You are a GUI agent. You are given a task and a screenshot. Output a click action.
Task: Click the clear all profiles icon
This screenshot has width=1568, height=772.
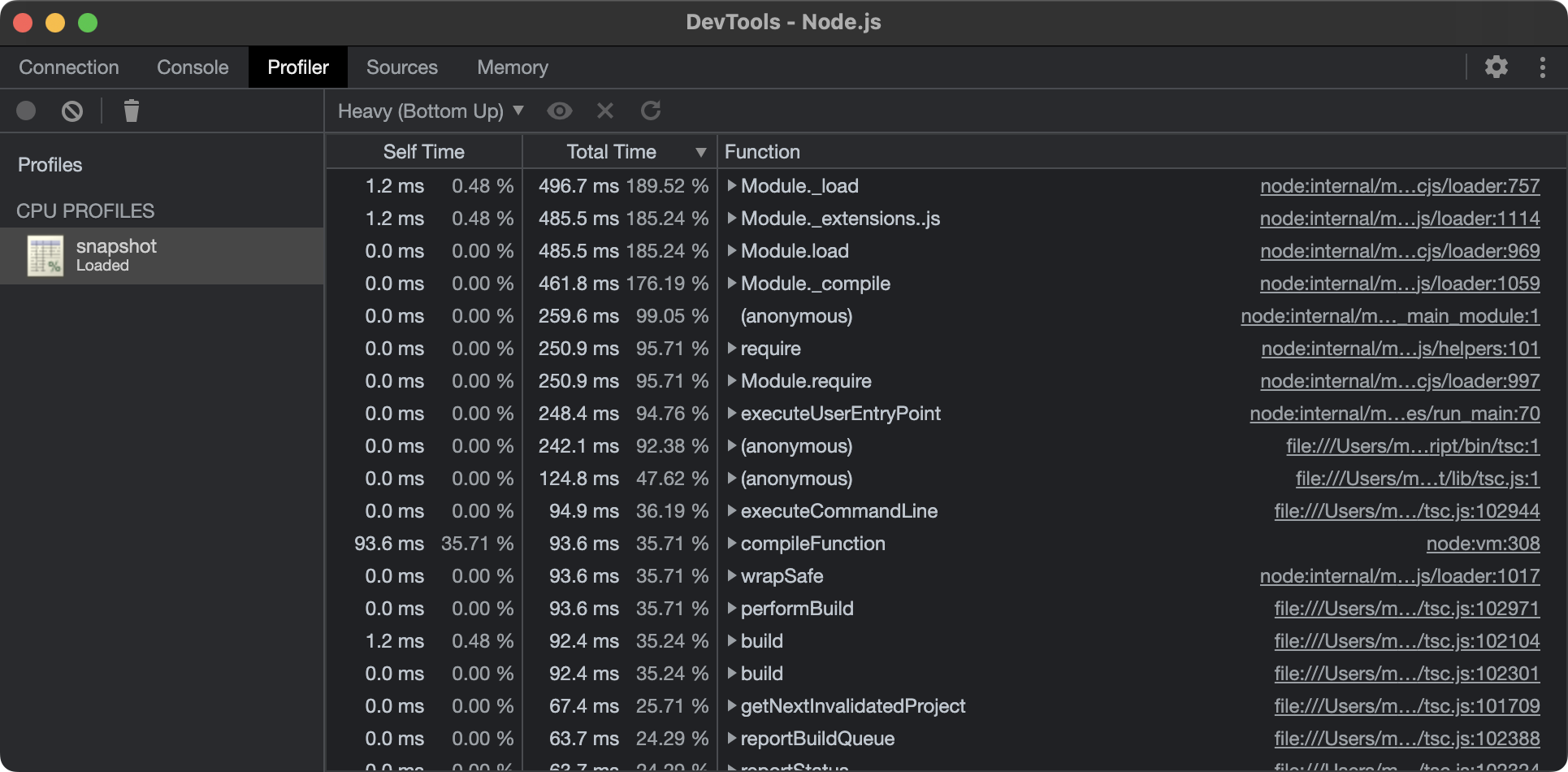pos(72,111)
